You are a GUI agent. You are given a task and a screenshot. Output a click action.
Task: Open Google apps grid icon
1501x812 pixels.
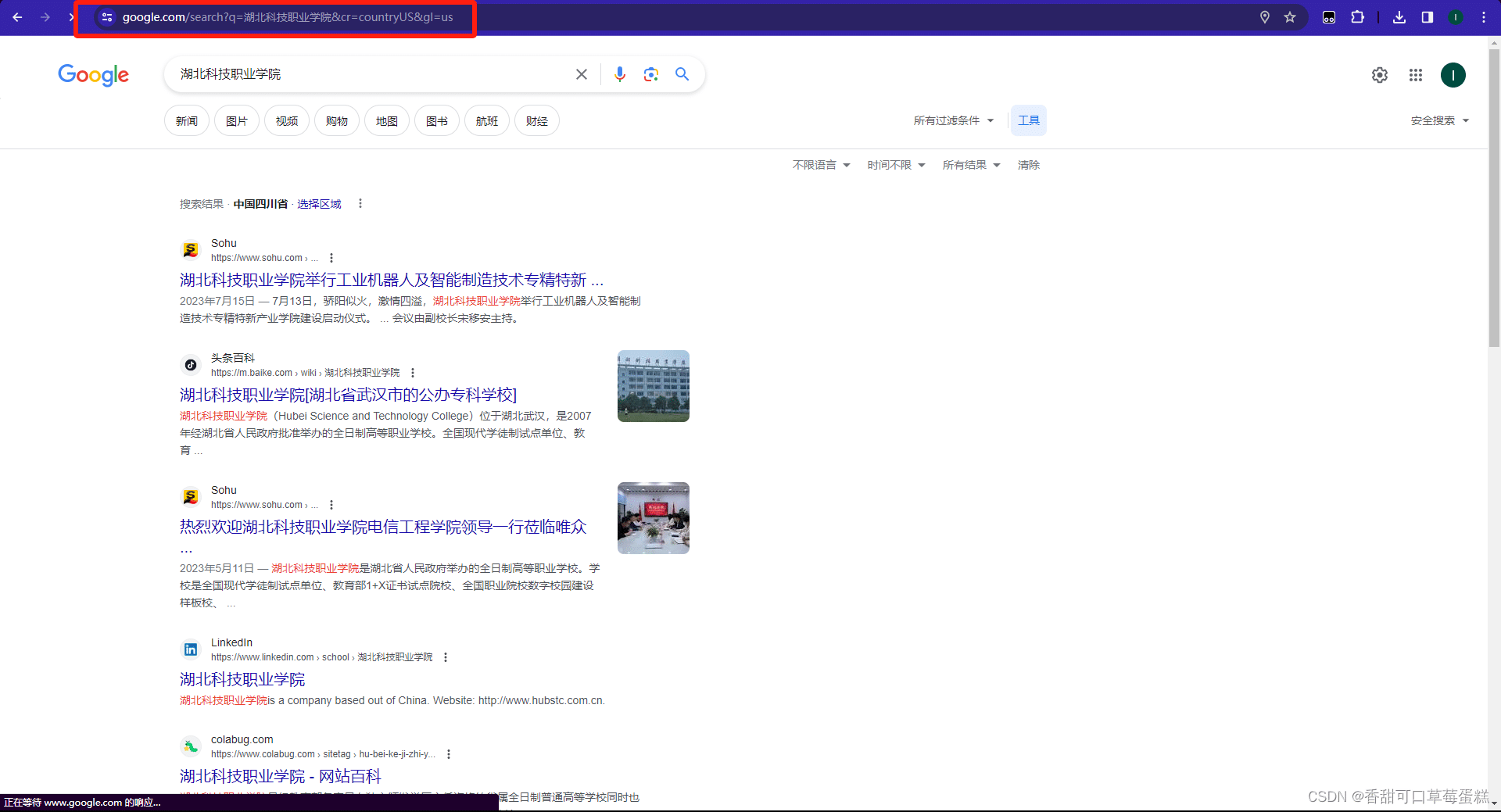pyautogui.click(x=1416, y=75)
